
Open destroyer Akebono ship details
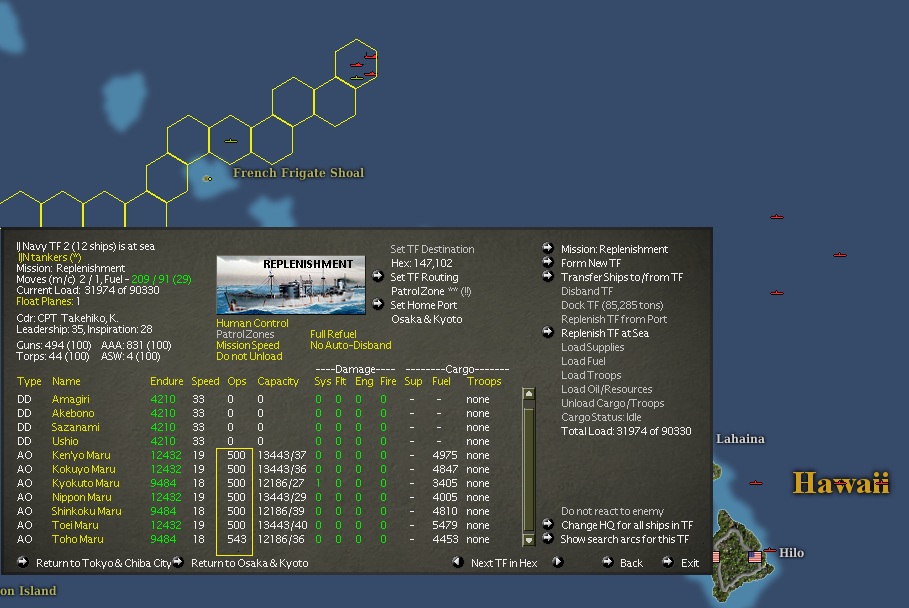[73, 413]
